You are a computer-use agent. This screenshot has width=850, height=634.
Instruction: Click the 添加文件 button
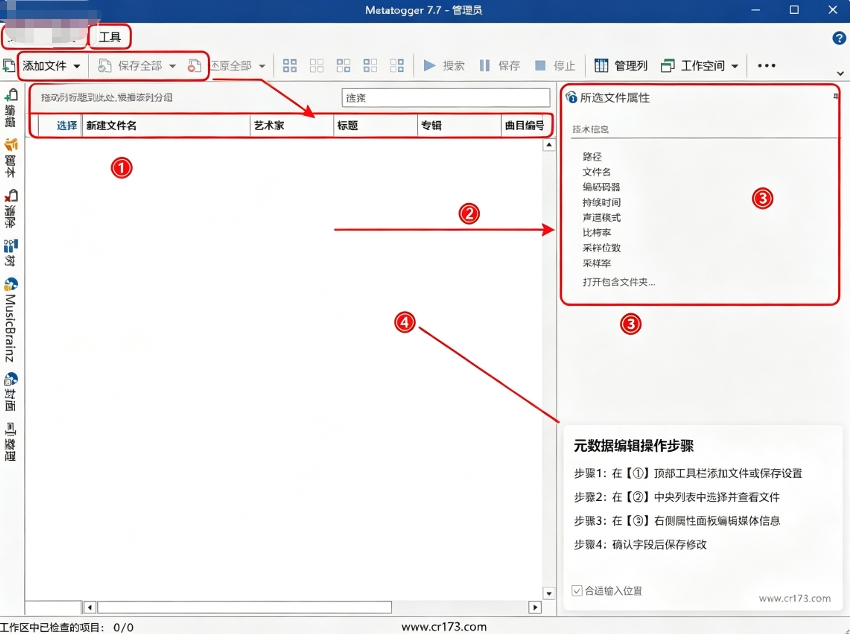(x=44, y=66)
